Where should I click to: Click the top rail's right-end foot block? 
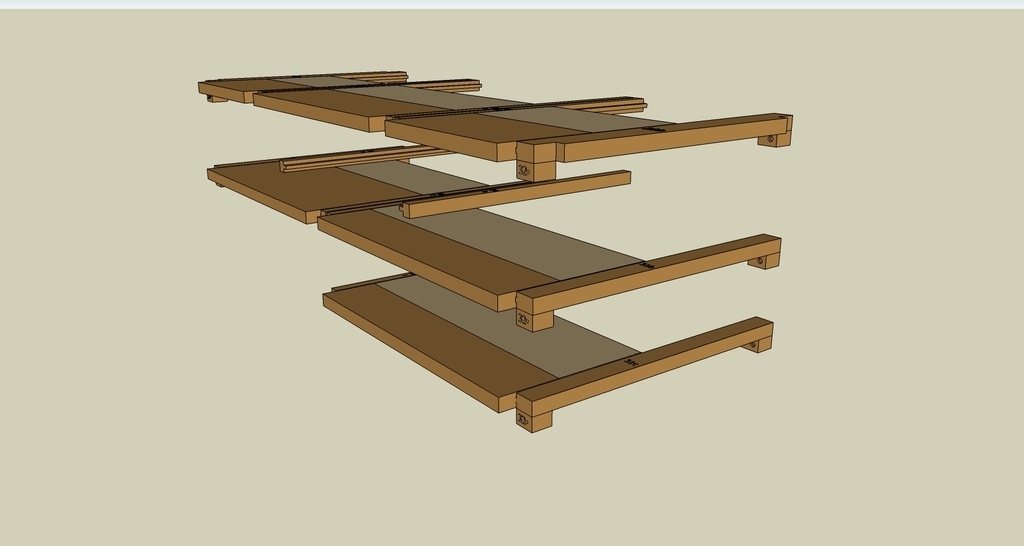coord(775,138)
